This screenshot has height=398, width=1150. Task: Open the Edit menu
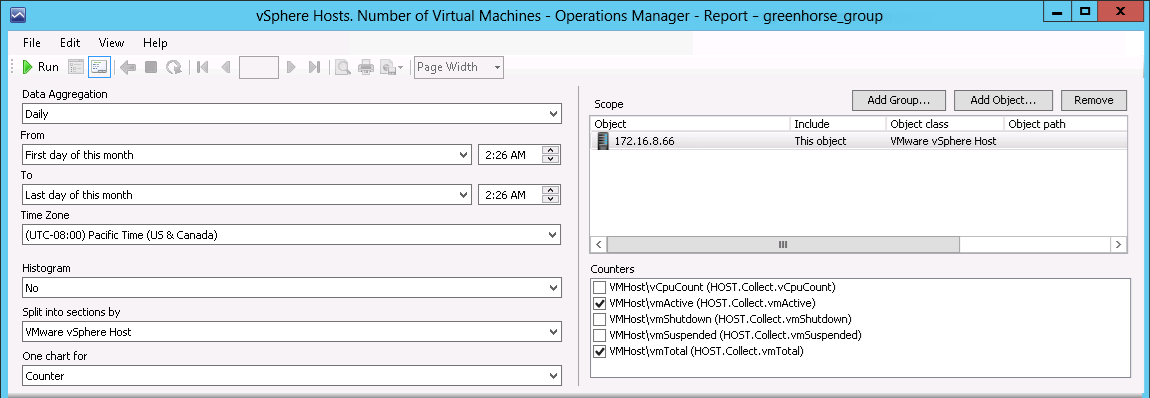[x=70, y=43]
